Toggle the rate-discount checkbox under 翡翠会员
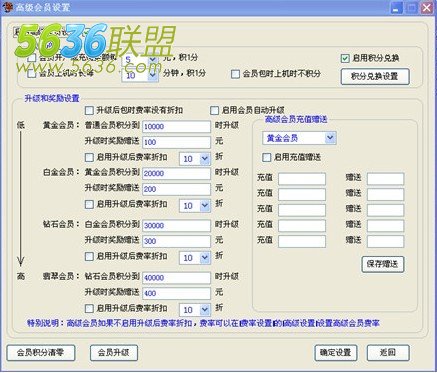 89,308
